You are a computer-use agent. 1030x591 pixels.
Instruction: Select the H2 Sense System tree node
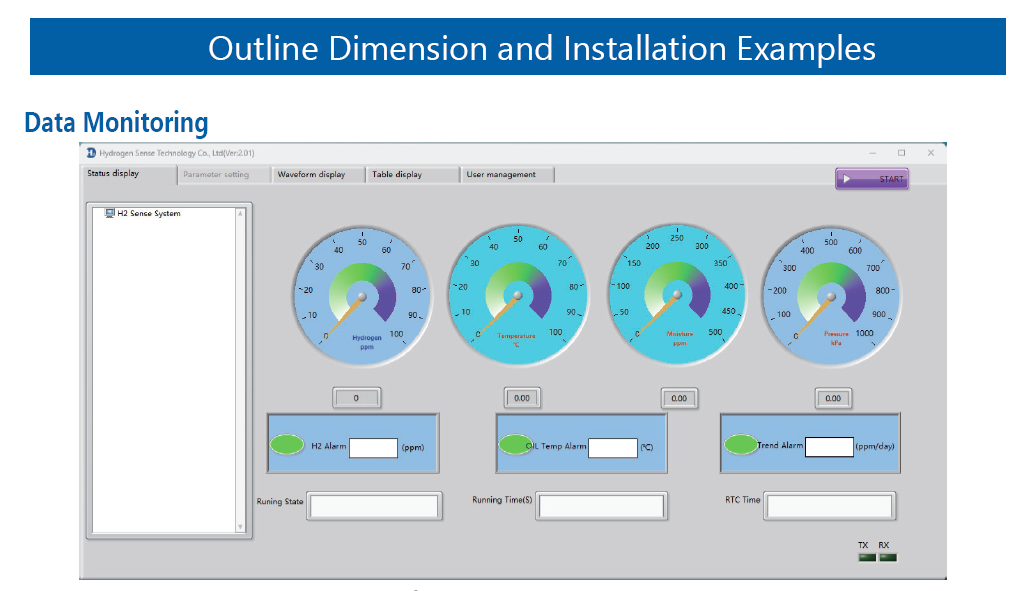pyautogui.click(x=149, y=213)
